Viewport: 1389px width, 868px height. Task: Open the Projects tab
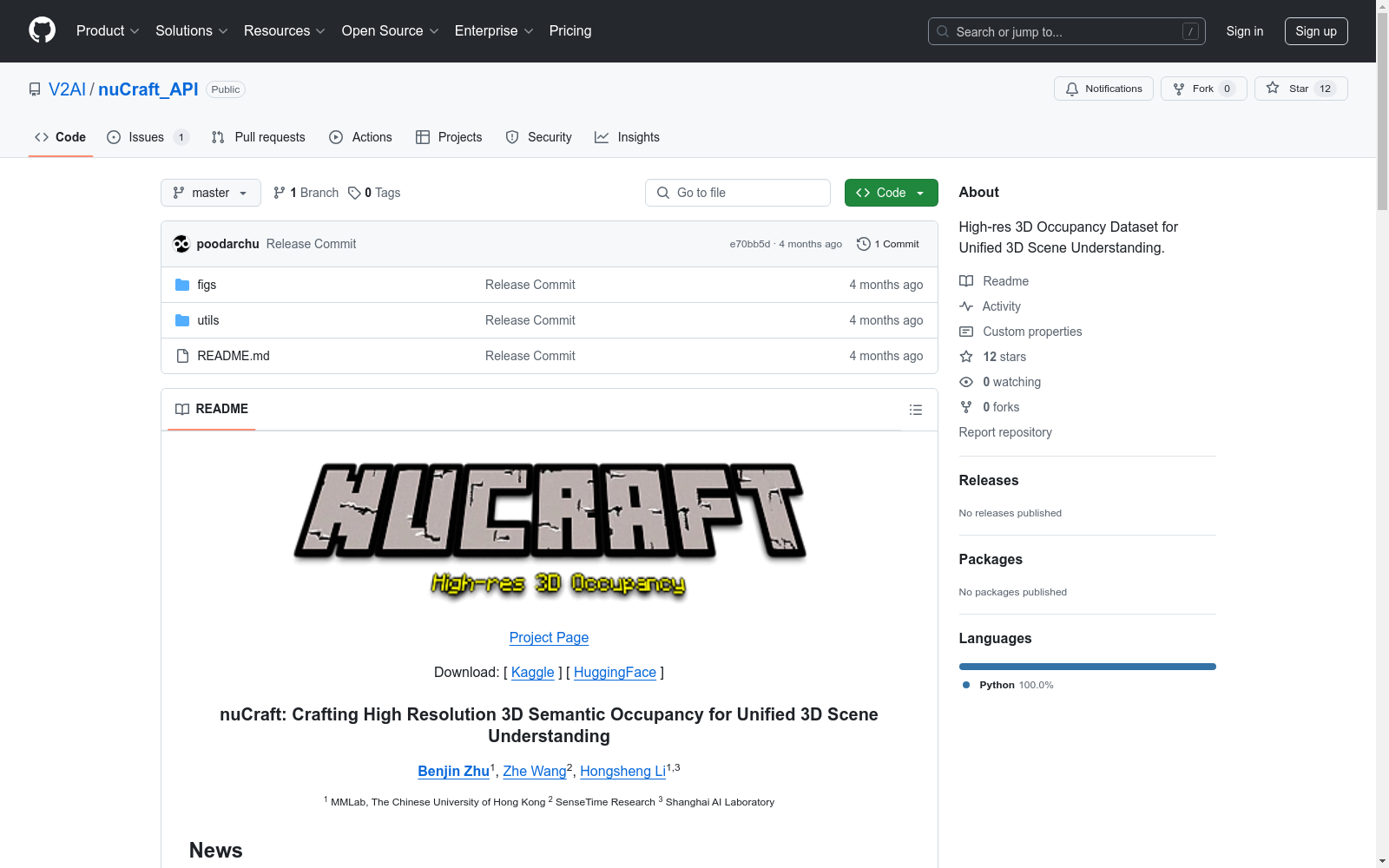449,137
